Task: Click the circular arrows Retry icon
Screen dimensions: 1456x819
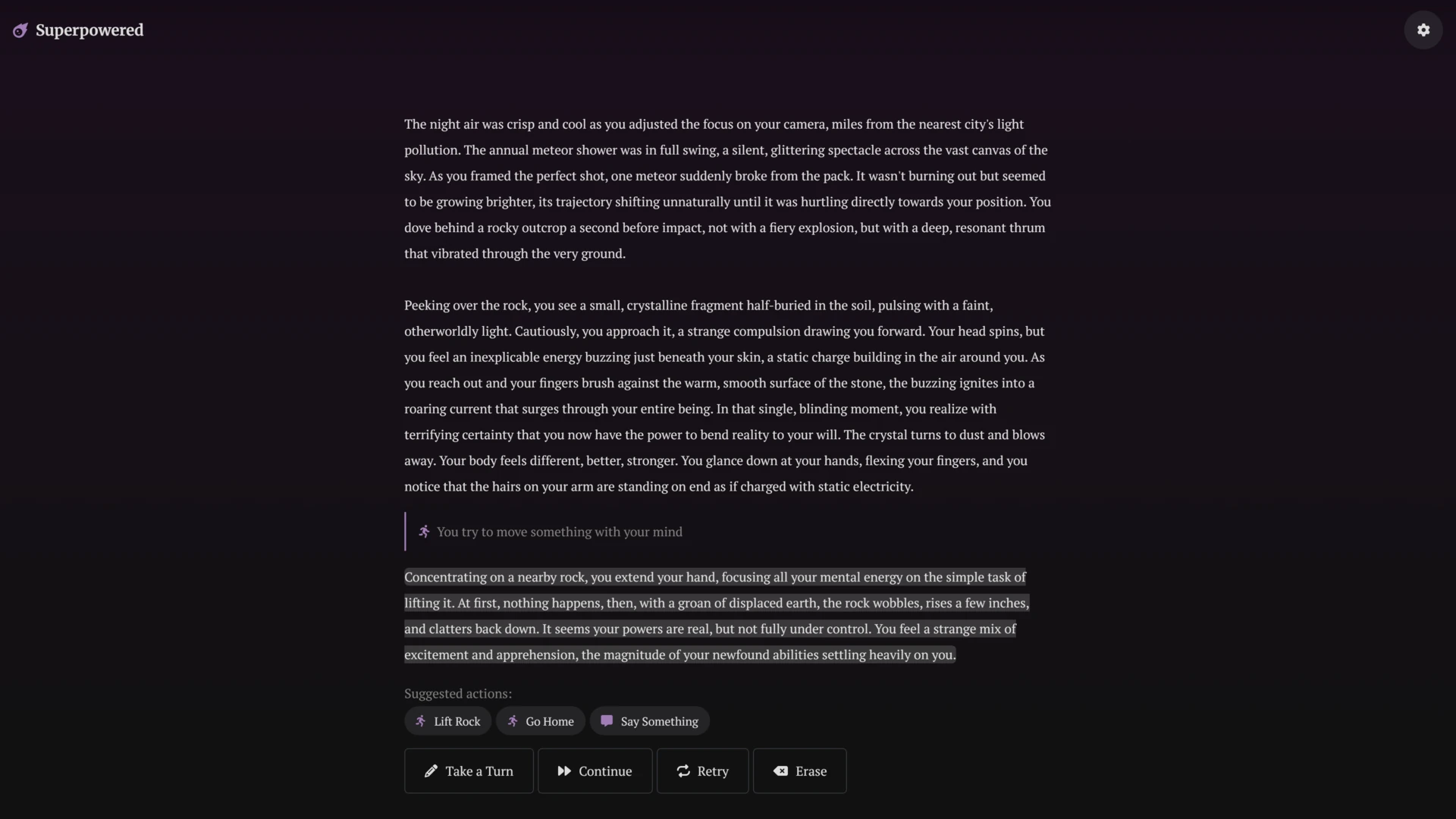Action: (683, 770)
